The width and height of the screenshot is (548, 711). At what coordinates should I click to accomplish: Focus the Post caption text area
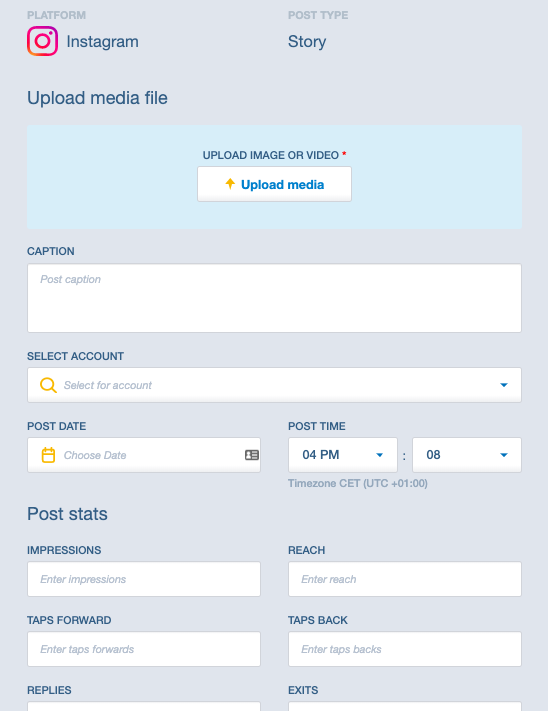tap(274, 298)
